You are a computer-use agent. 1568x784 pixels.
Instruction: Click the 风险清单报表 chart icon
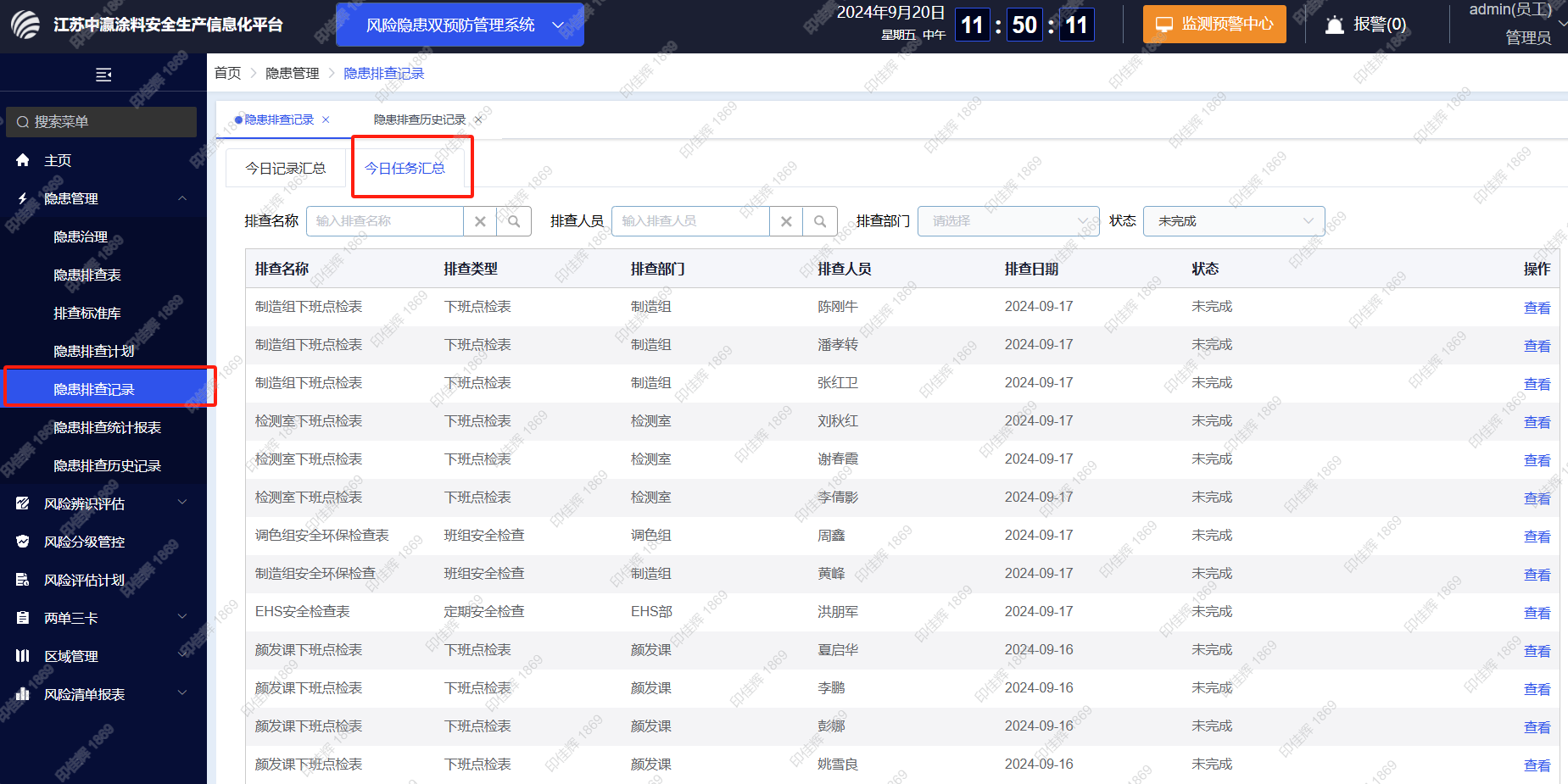click(23, 694)
